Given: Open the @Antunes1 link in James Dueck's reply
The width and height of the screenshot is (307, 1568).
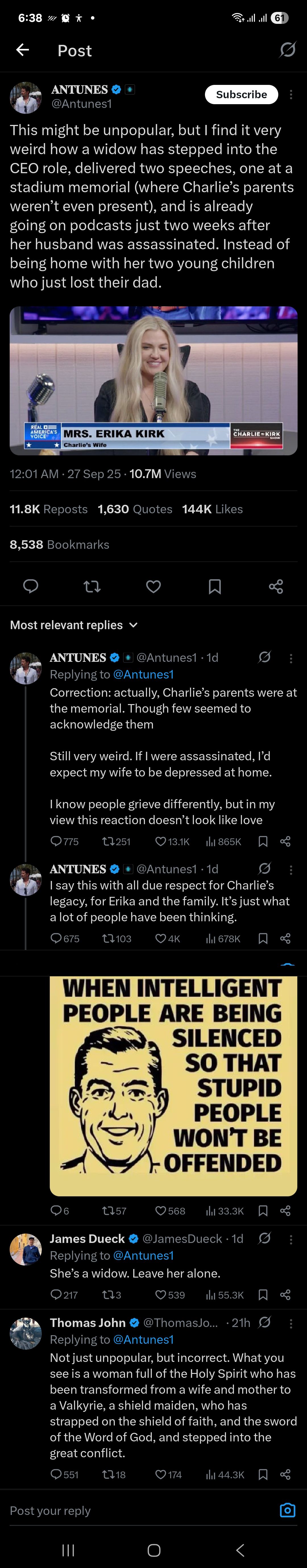Looking at the screenshot, I should [x=143, y=1255].
